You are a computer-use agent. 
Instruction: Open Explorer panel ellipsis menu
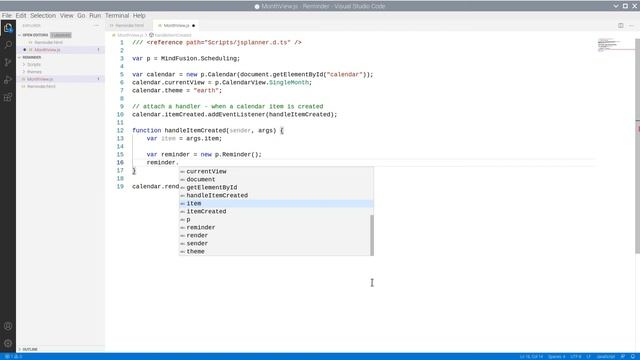pyautogui.click(x=96, y=25)
